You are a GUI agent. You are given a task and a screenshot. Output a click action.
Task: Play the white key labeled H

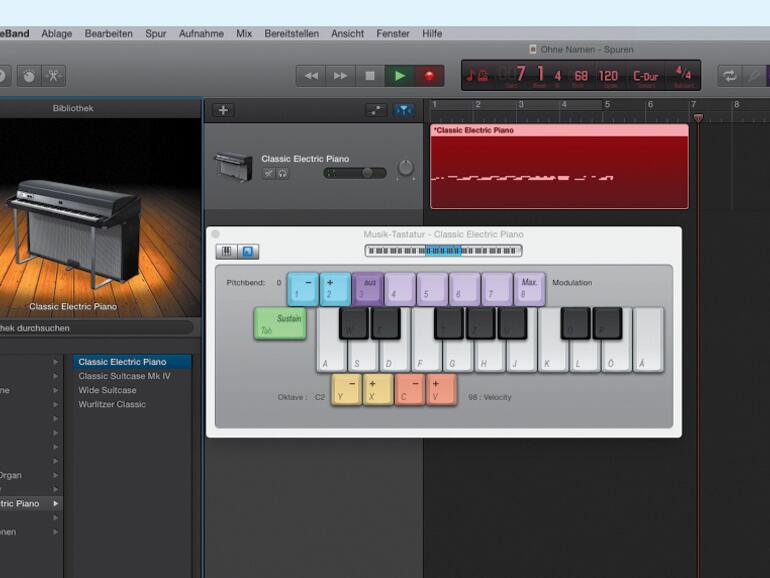(x=489, y=356)
